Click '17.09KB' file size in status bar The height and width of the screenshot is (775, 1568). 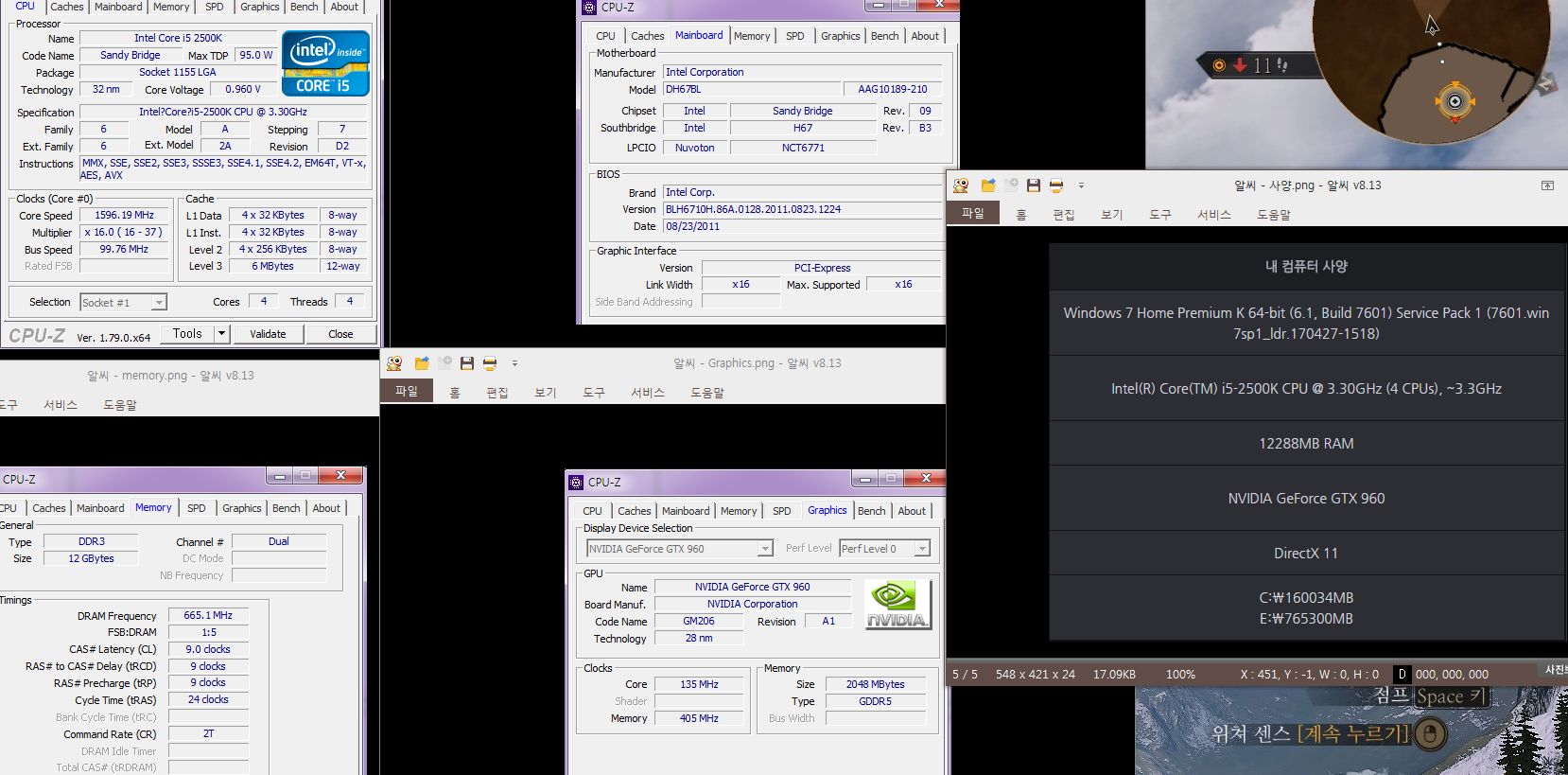pyautogui.click(x=1114, y=675)
